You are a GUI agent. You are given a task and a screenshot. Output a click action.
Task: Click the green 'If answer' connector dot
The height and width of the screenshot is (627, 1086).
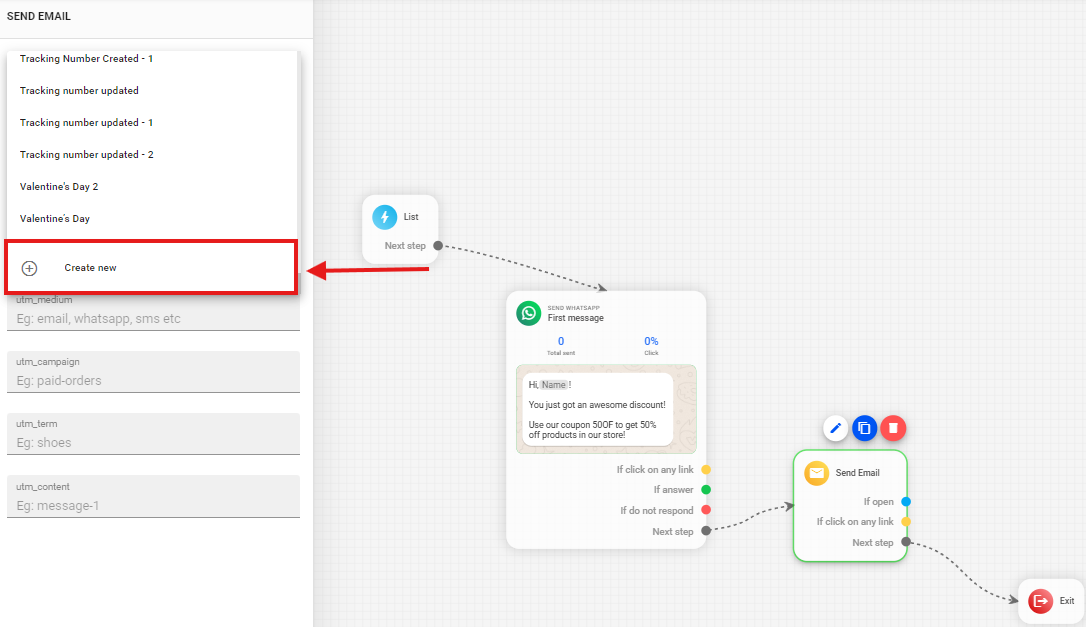(x=706, y=490)
